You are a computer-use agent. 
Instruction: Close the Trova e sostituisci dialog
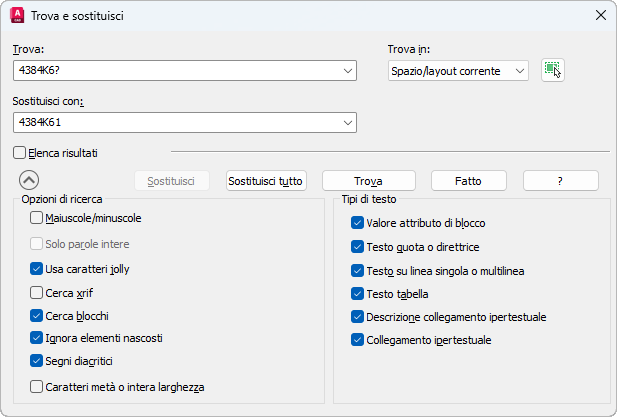tap(600, 15)
